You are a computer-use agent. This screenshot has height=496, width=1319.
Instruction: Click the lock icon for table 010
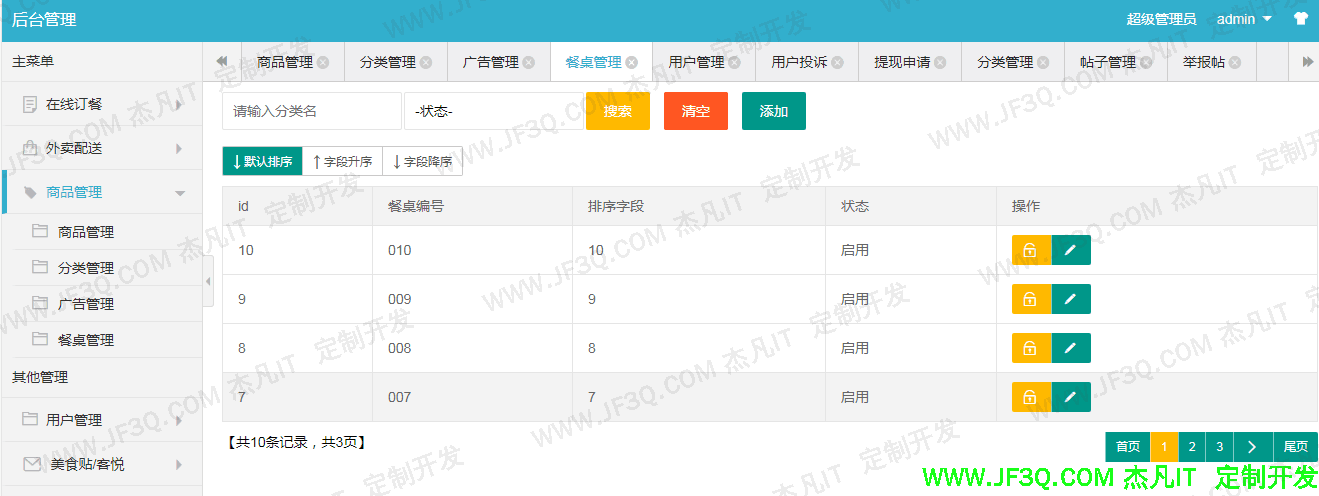coord(1030,250)
